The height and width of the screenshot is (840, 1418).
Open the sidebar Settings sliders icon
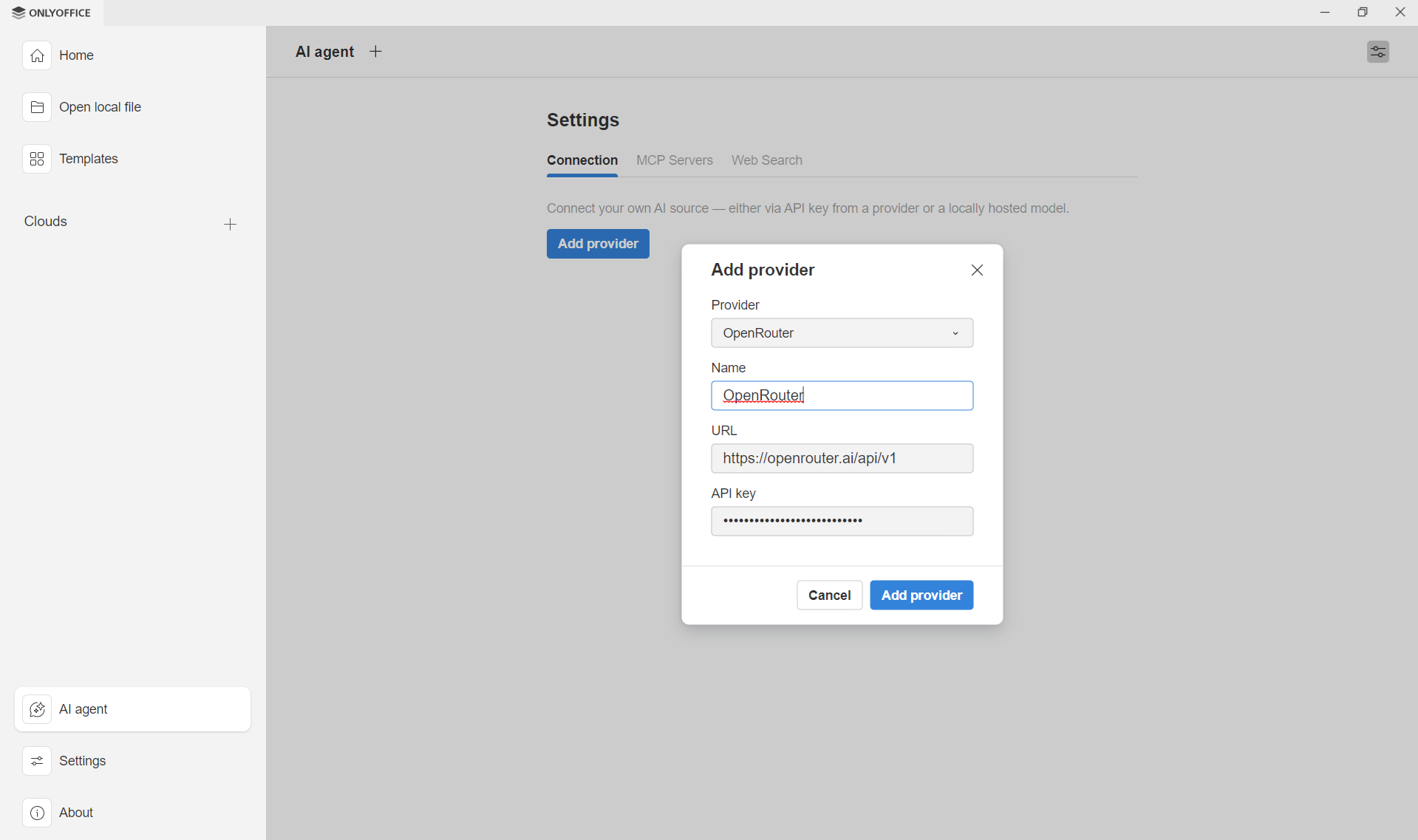click(x=37, y=761)
